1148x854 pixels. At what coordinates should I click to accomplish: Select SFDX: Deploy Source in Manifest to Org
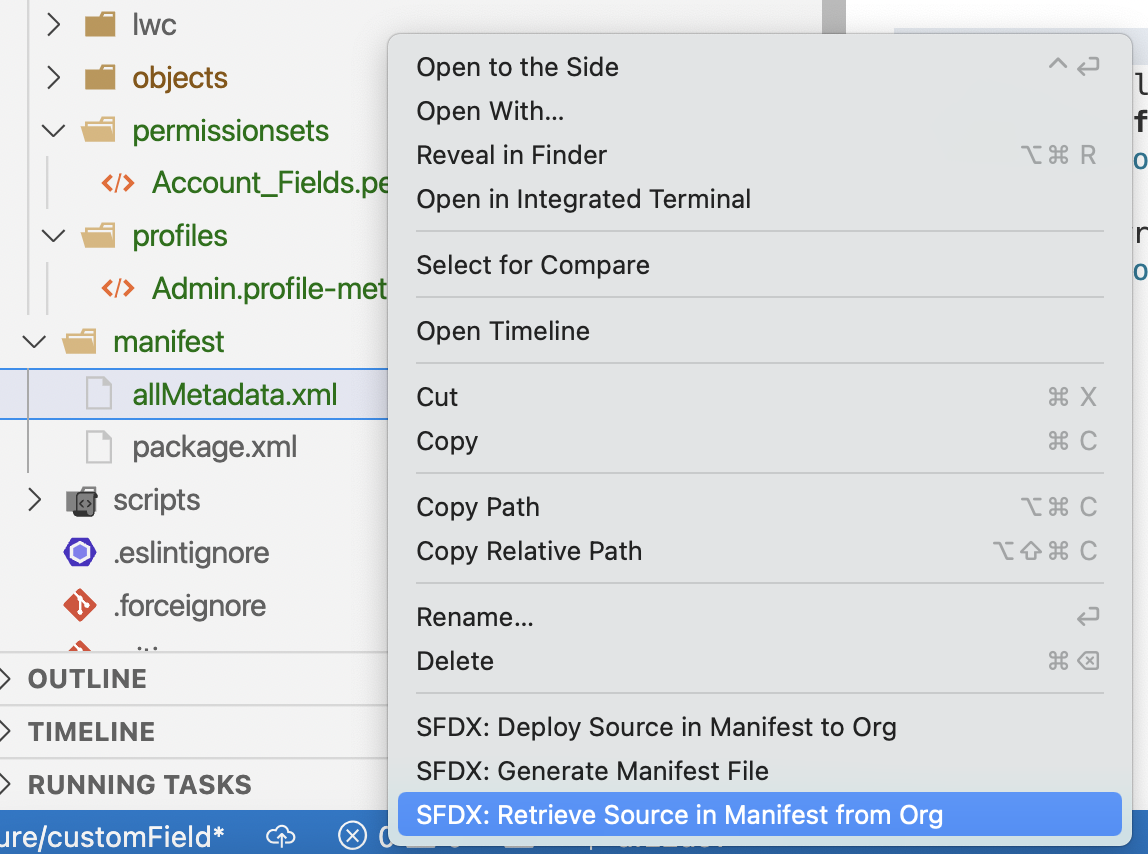[656, 727]
